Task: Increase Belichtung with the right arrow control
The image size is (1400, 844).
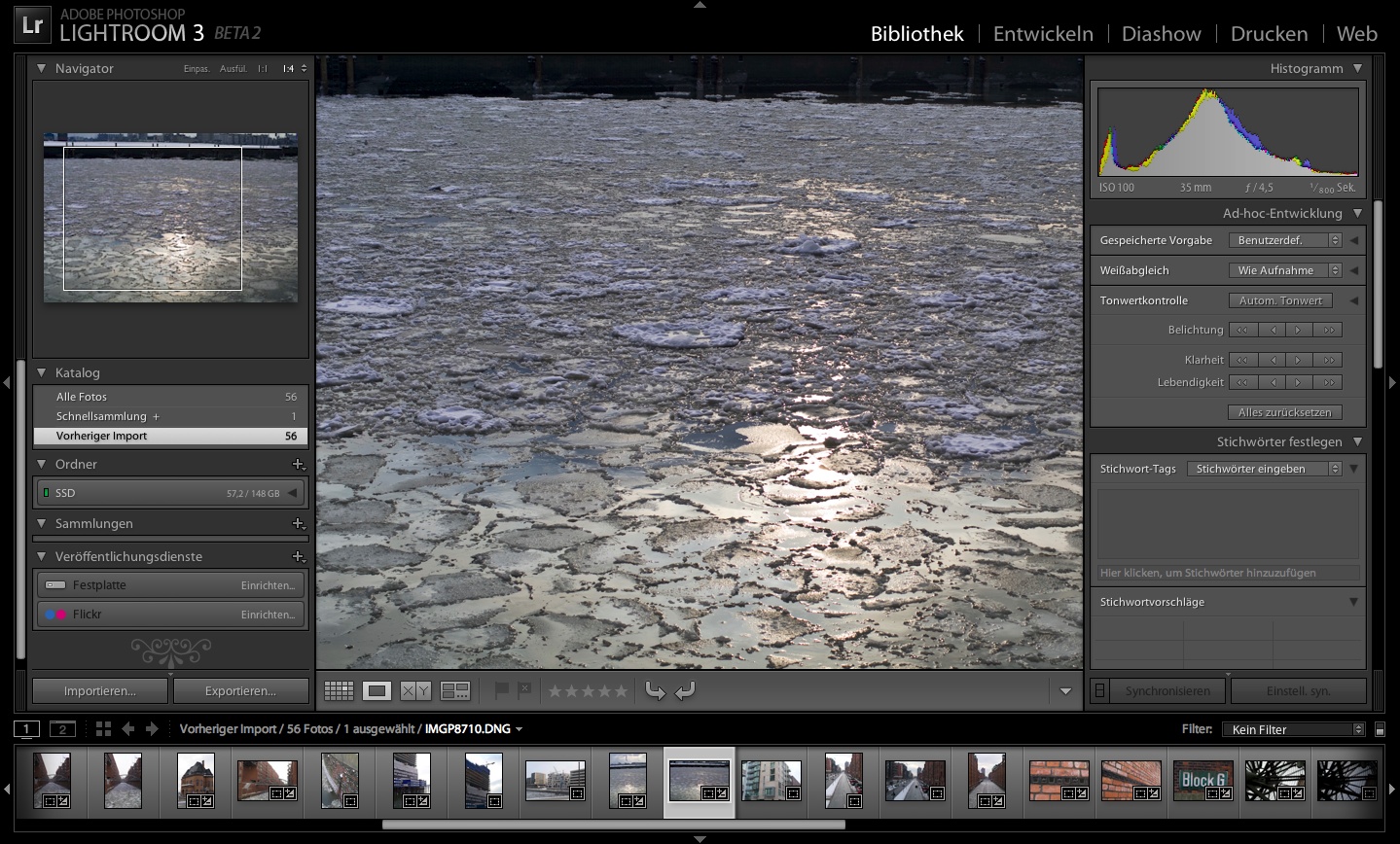Action: tap(1298, 330)
